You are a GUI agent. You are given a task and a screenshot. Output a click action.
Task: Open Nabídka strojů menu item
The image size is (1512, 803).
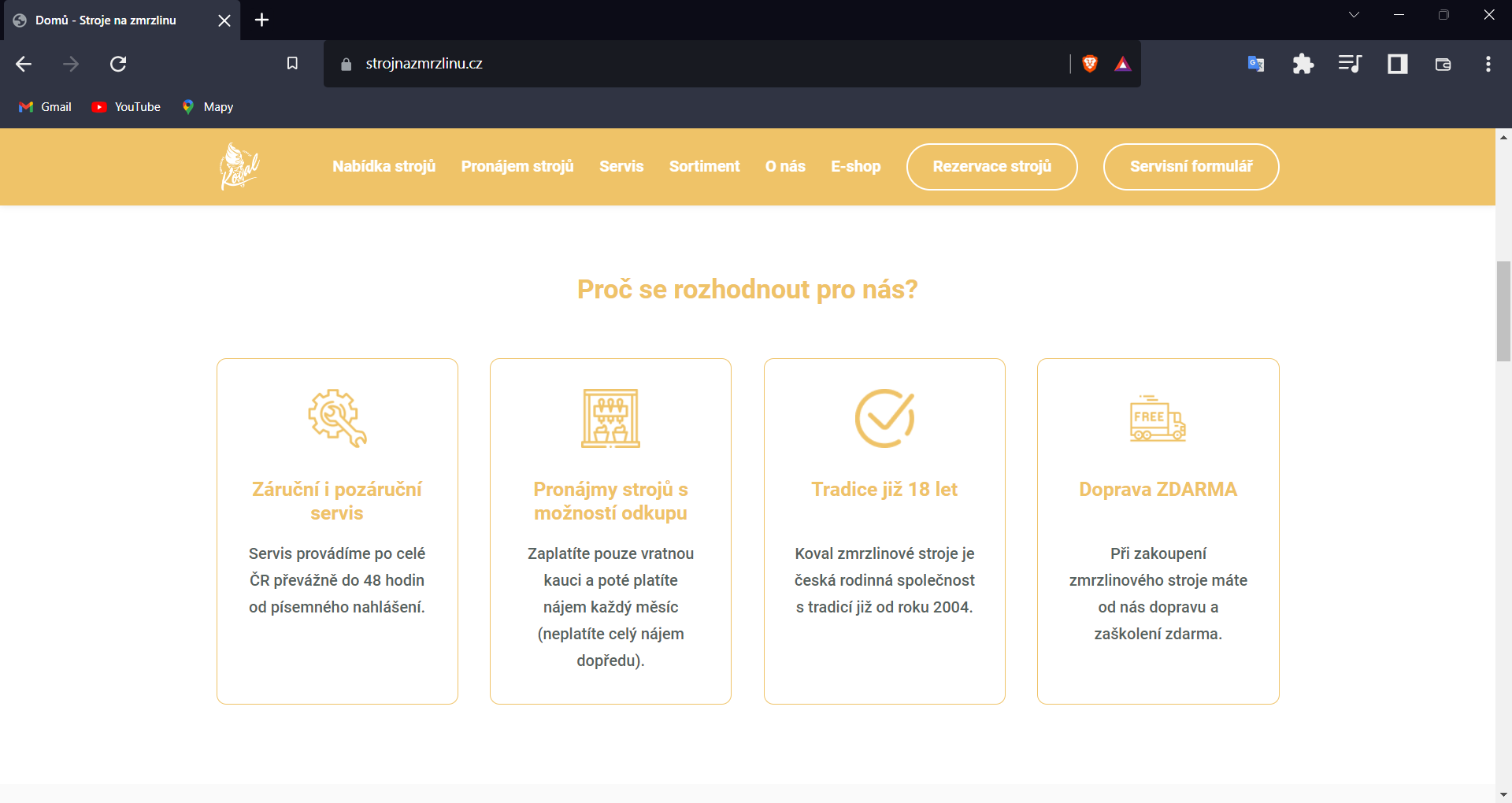click(384, 166)
